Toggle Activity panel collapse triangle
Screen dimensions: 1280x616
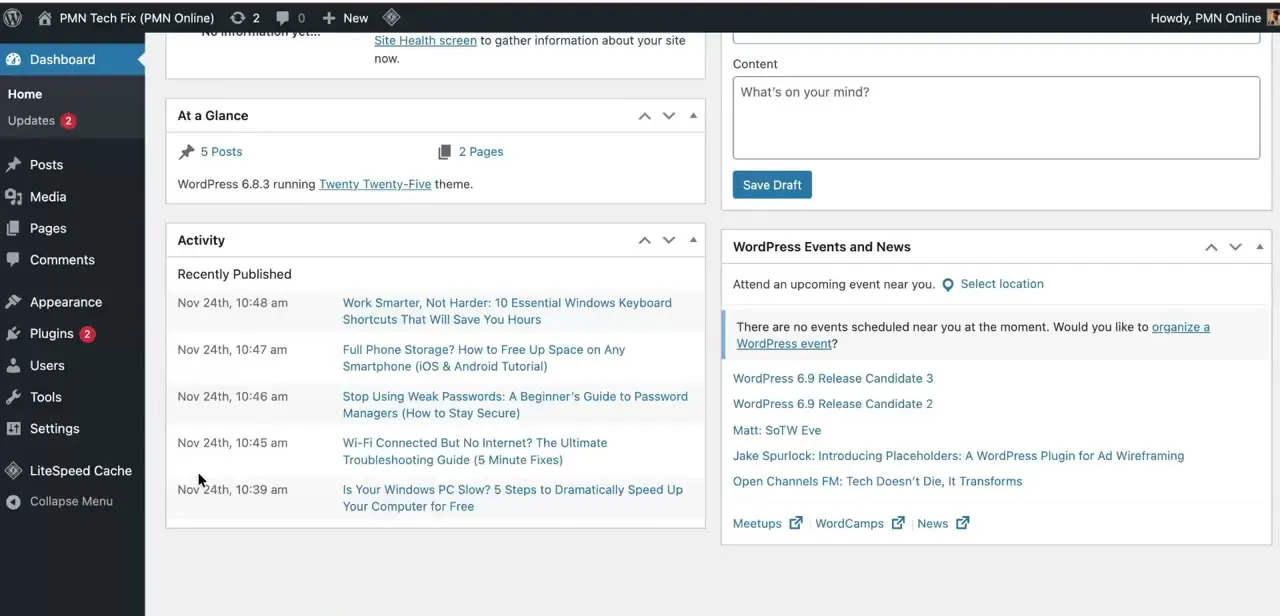pos(693,240)
